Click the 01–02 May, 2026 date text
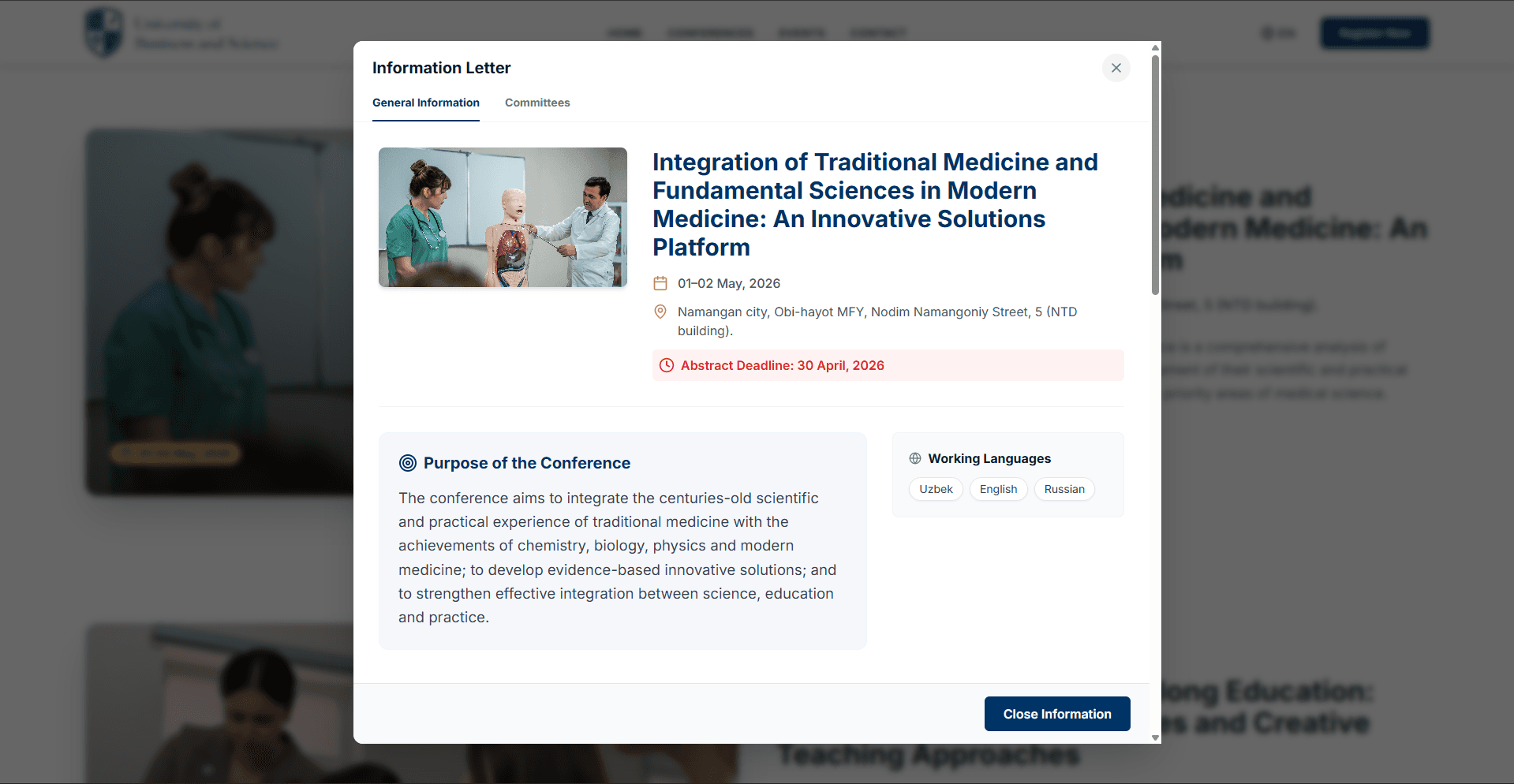1514x784 pixels. pyautogui.click(x=729, y=283)
